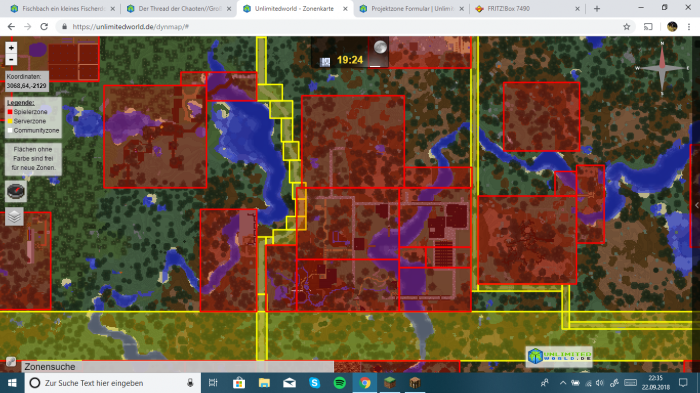Open Skype from the taskbar

pos(314,383)
